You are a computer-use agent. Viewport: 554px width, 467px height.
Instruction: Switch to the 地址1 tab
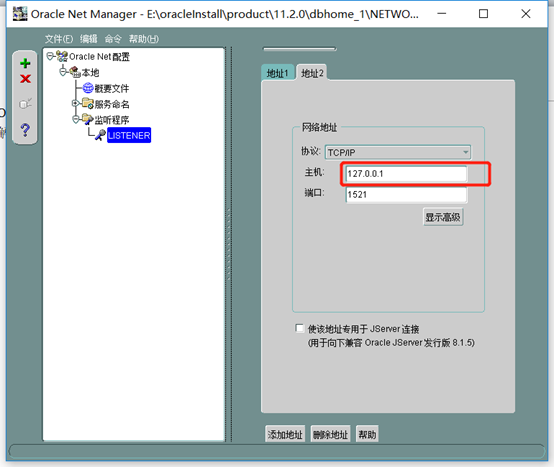pos(277,73)
